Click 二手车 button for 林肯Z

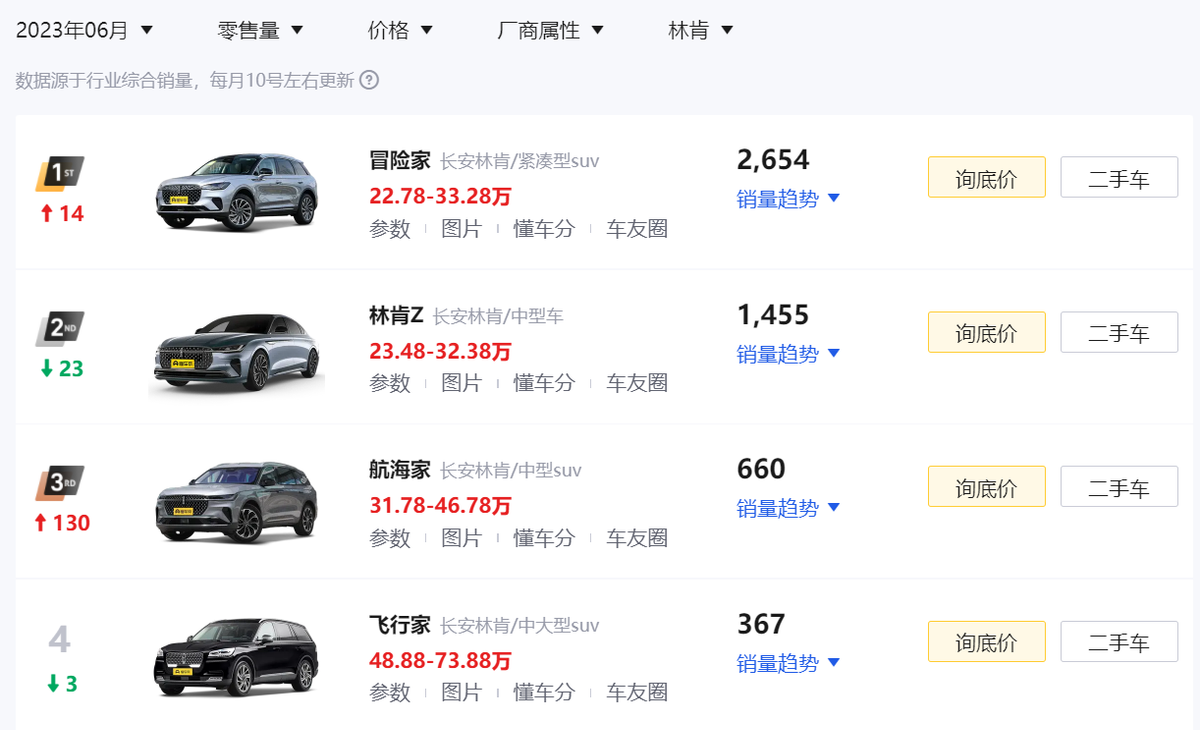[1119, 332]
